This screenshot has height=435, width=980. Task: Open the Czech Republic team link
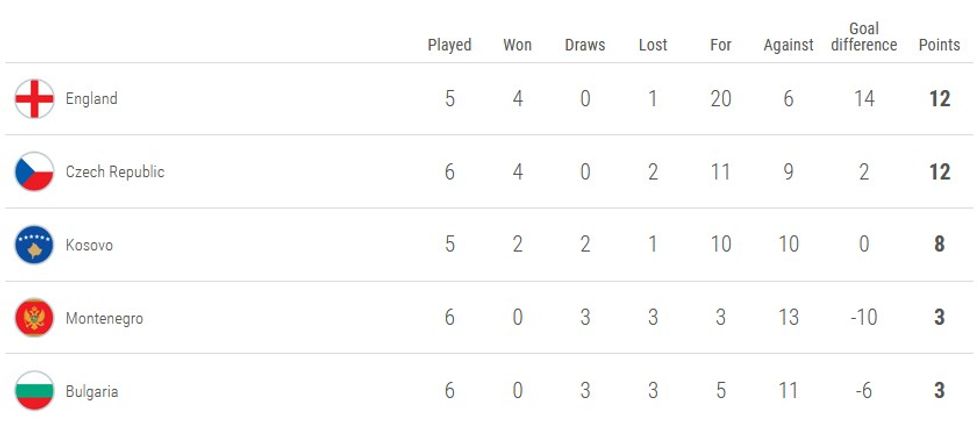[x=115, y=172]
